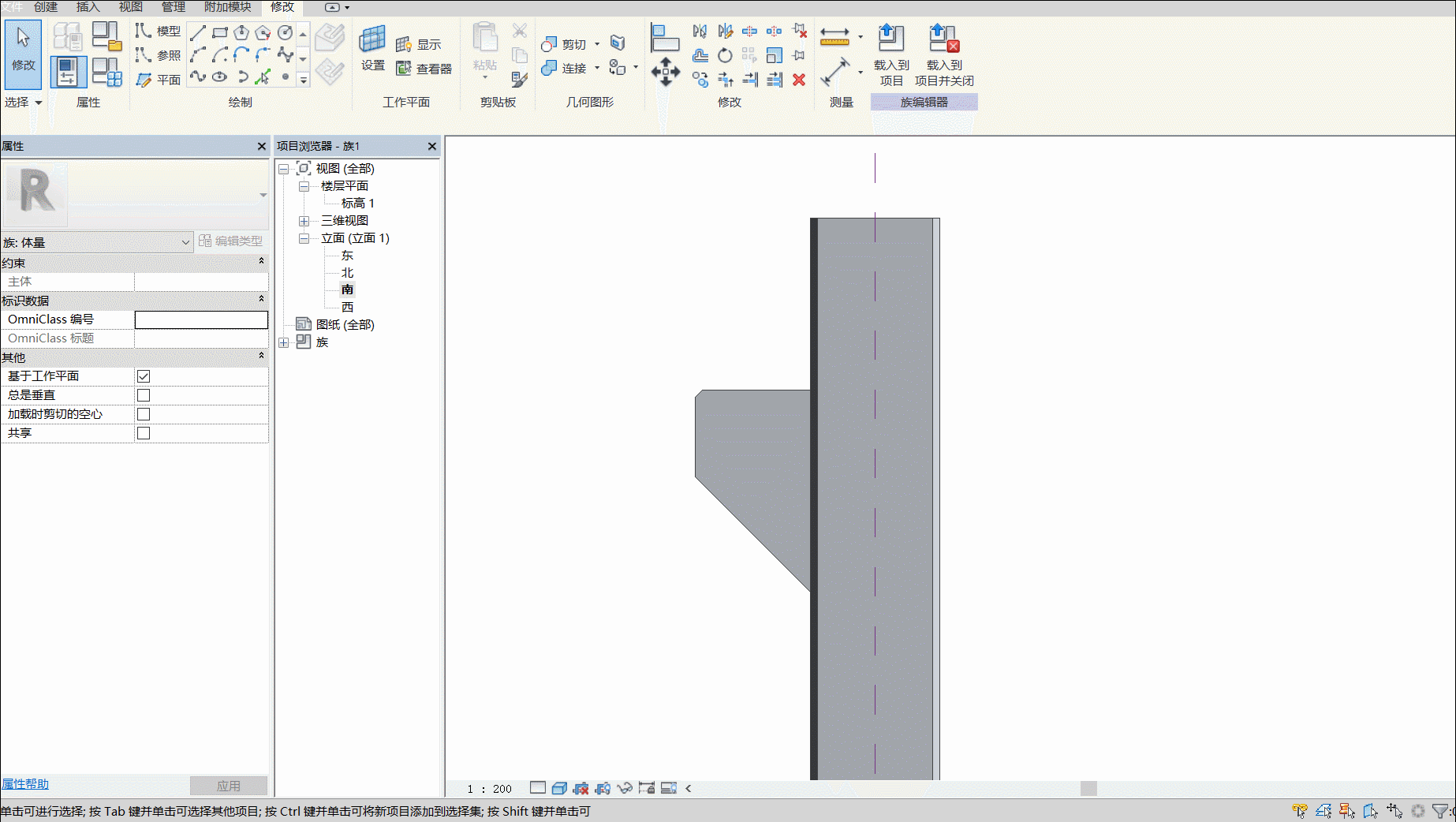Collapse the 约束 constraints section
This screenshot has height=822, width=1456.
tap(261, 262)
